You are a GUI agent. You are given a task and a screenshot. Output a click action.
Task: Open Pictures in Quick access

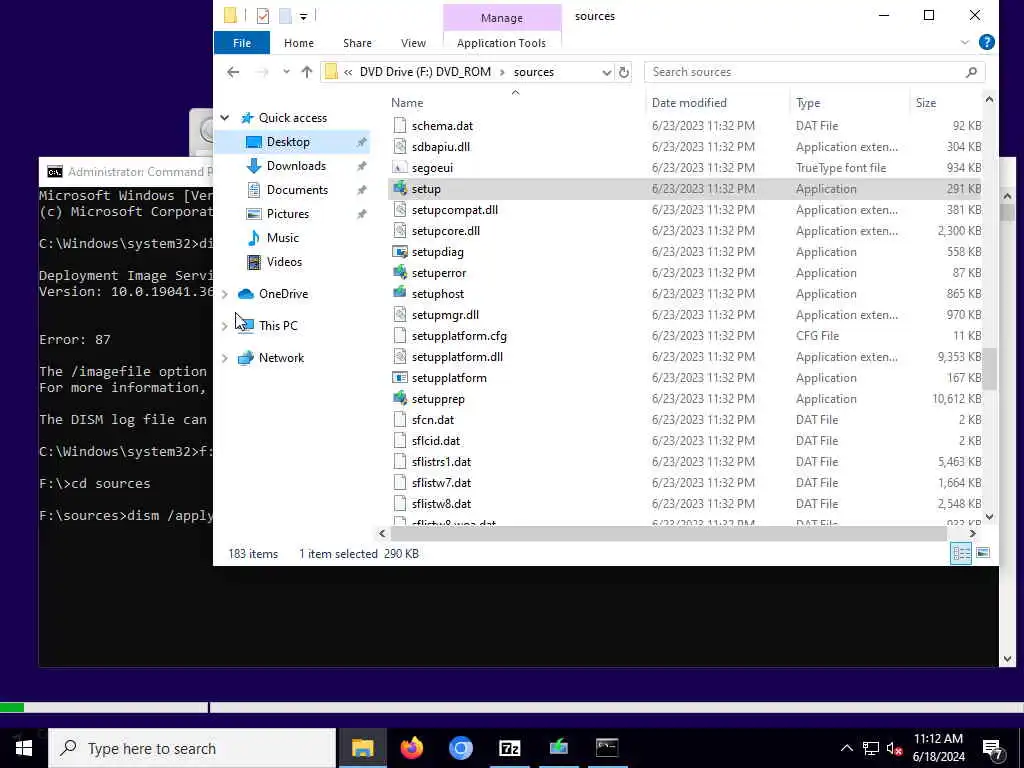pos(287,214)
